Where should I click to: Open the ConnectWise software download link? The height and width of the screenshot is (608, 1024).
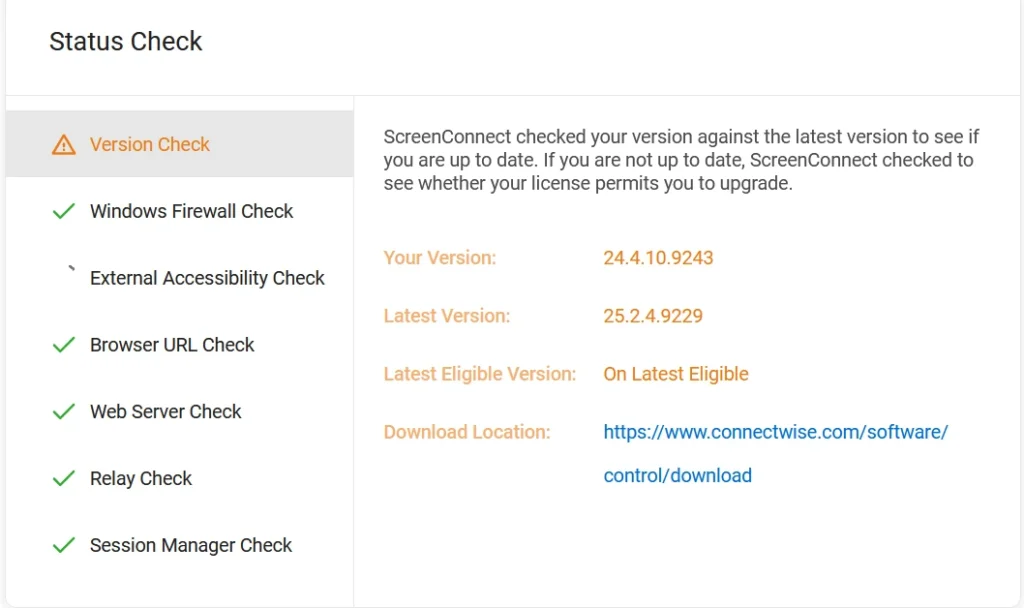(775, 433)
